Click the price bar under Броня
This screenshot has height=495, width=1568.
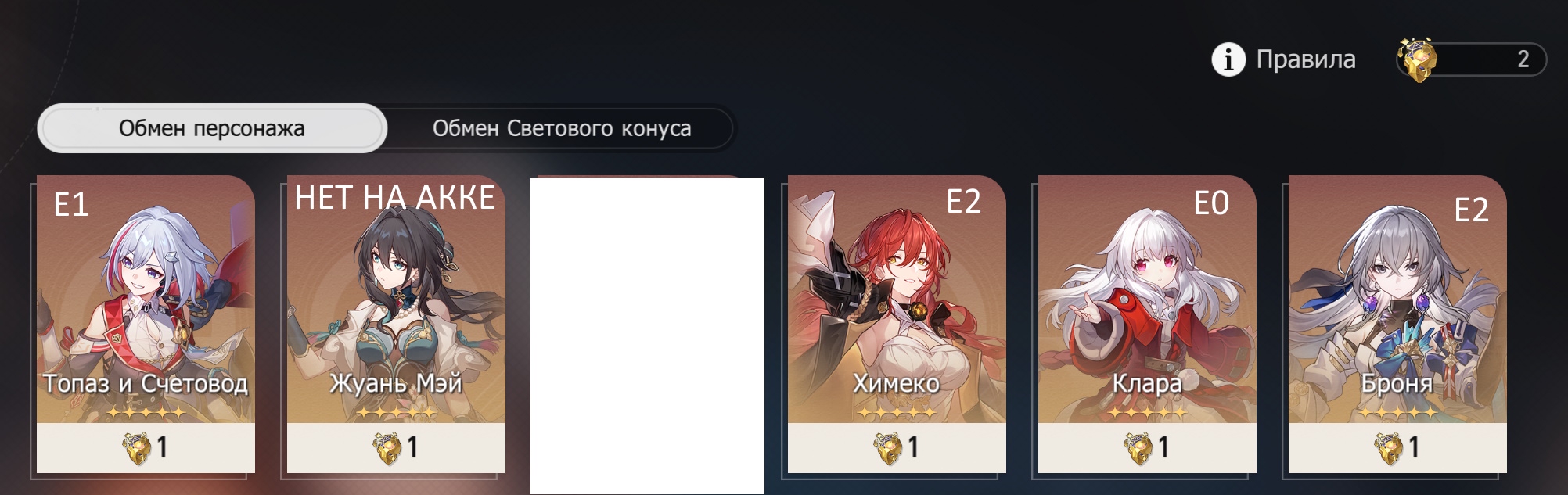[x=1397, y=447]
